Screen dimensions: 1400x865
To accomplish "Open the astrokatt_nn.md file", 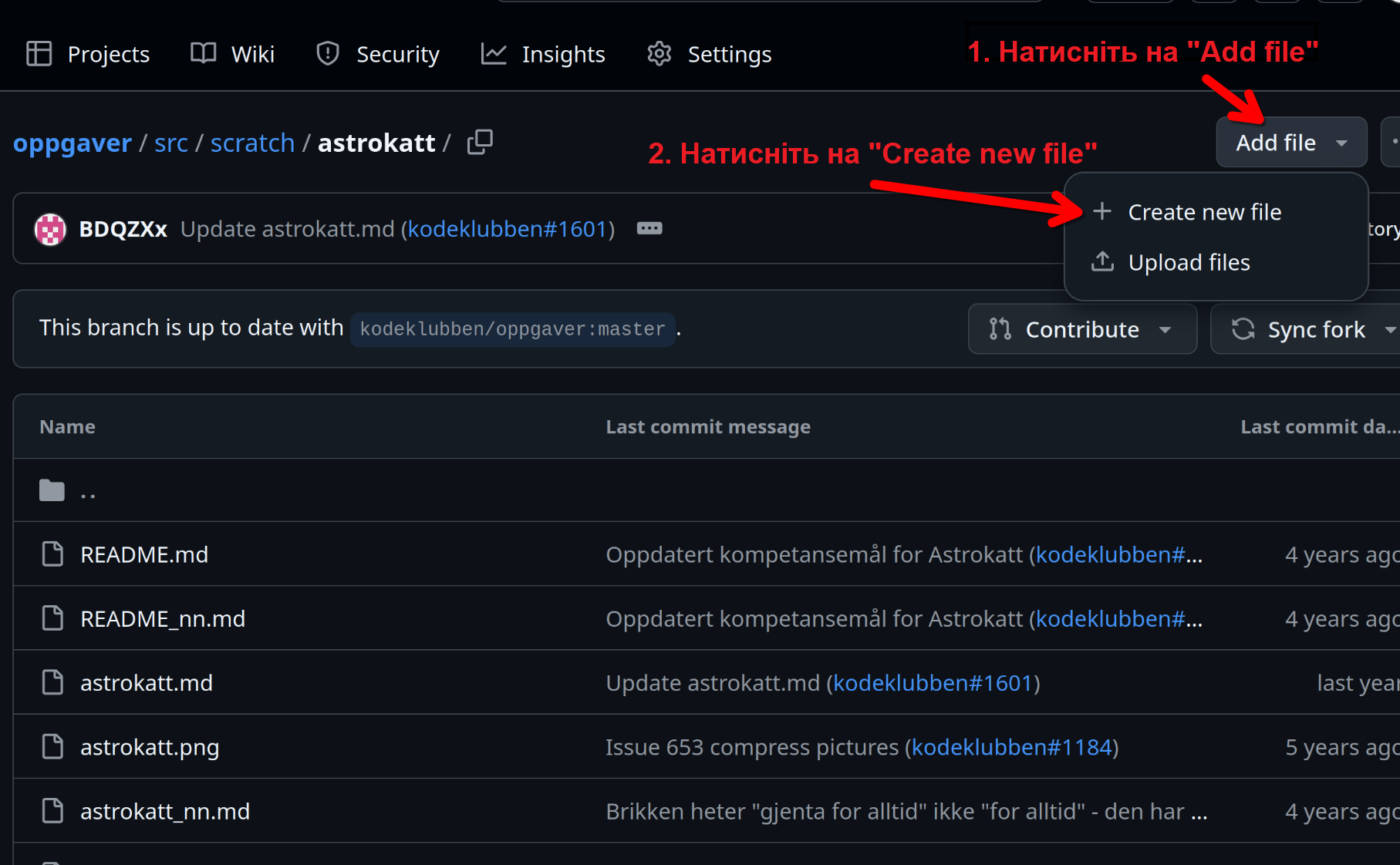I will point(165,812).
